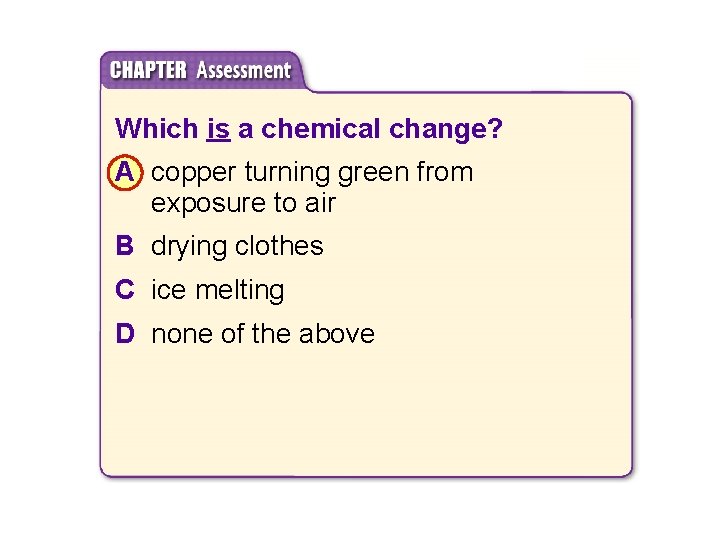Click the CHAPTER Assessment tab header

(200, 71)
